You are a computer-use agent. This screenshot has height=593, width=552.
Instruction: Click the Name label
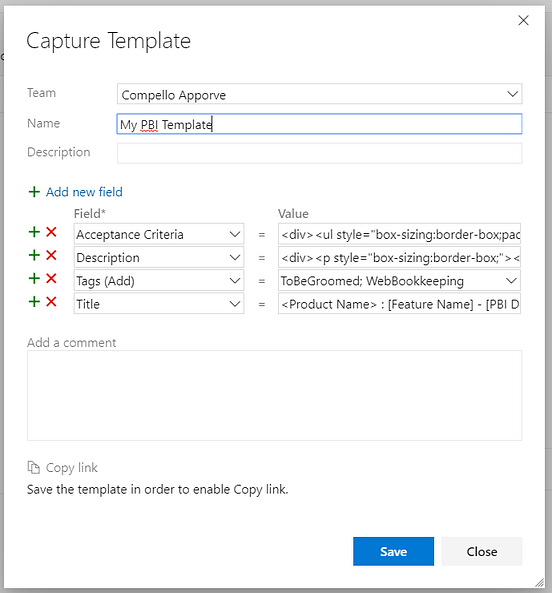point(43,123)
